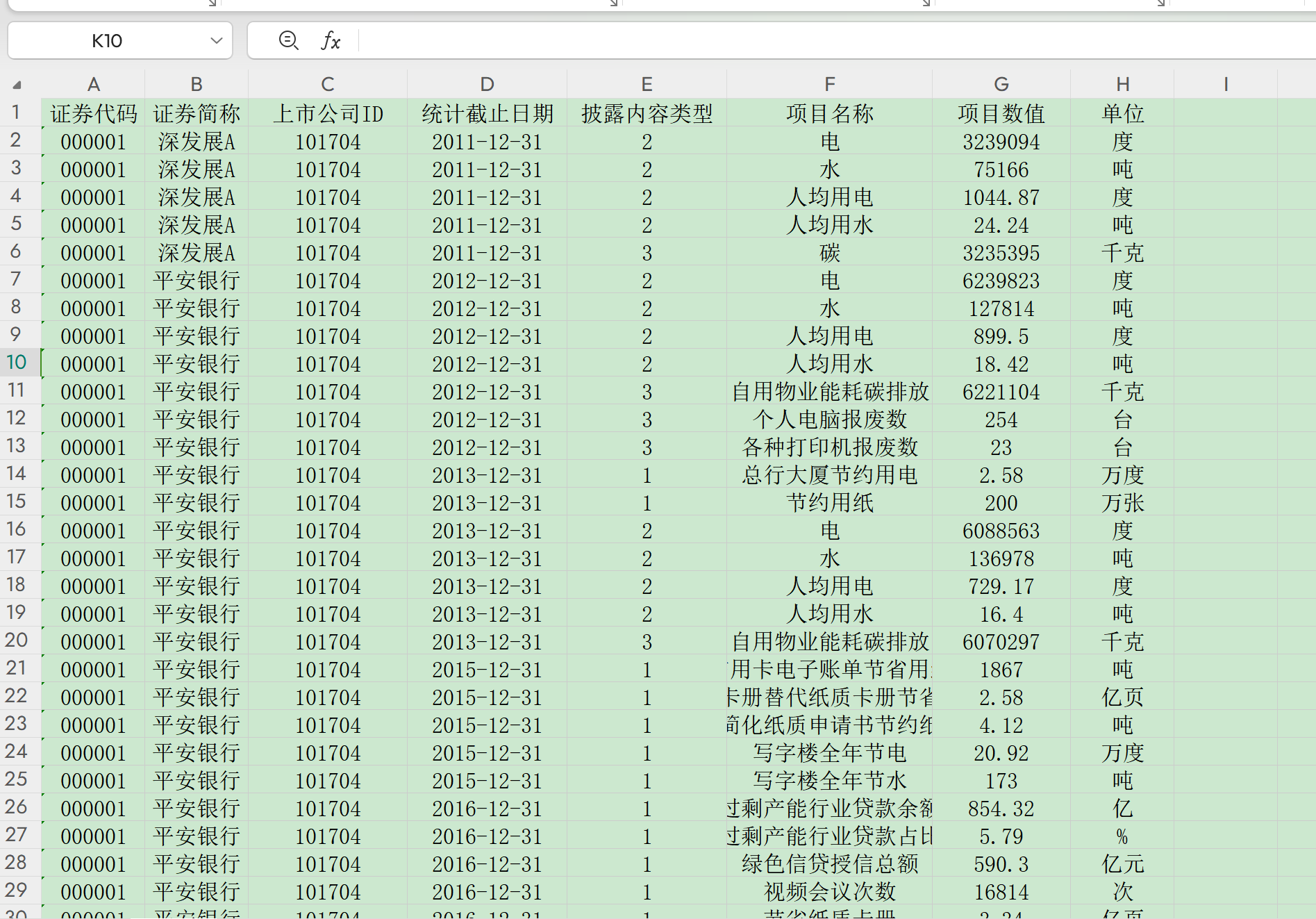Select the cell with value 18.42
The height and width of the screenshot is (919, 1316).
(x=1001, y=363)
